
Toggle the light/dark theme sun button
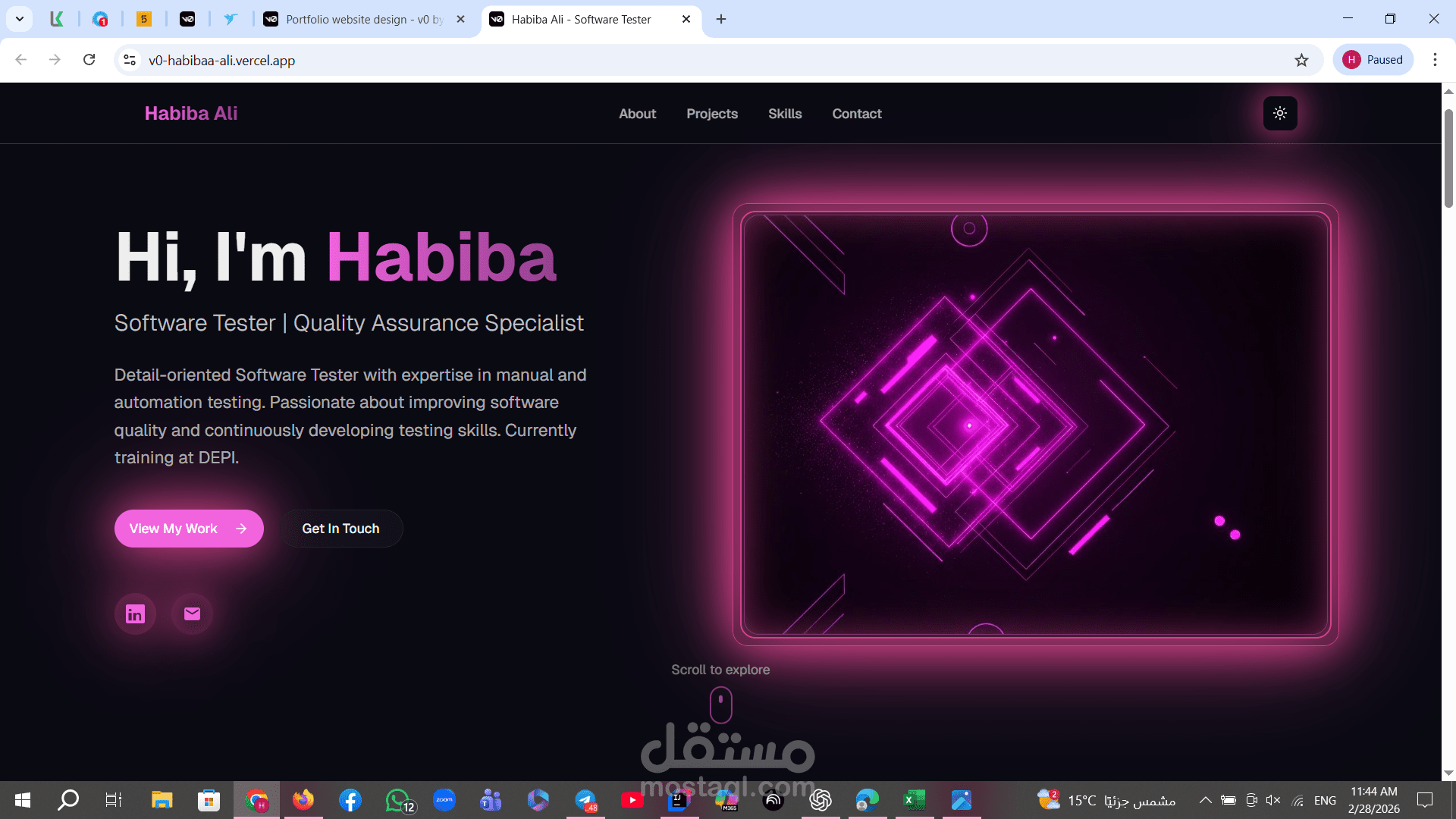1280,113
